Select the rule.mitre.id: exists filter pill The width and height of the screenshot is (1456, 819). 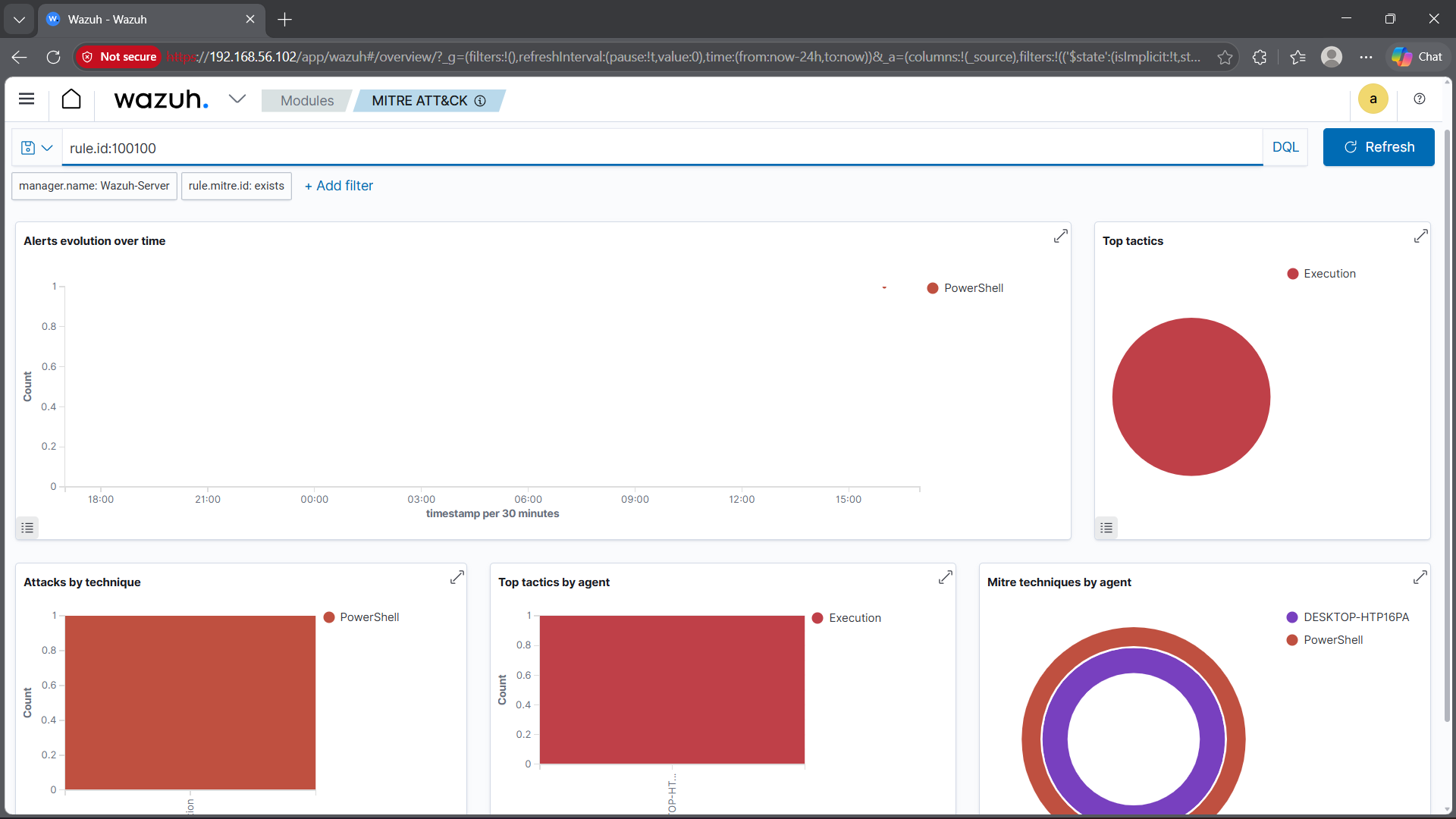tap(237, 186)
